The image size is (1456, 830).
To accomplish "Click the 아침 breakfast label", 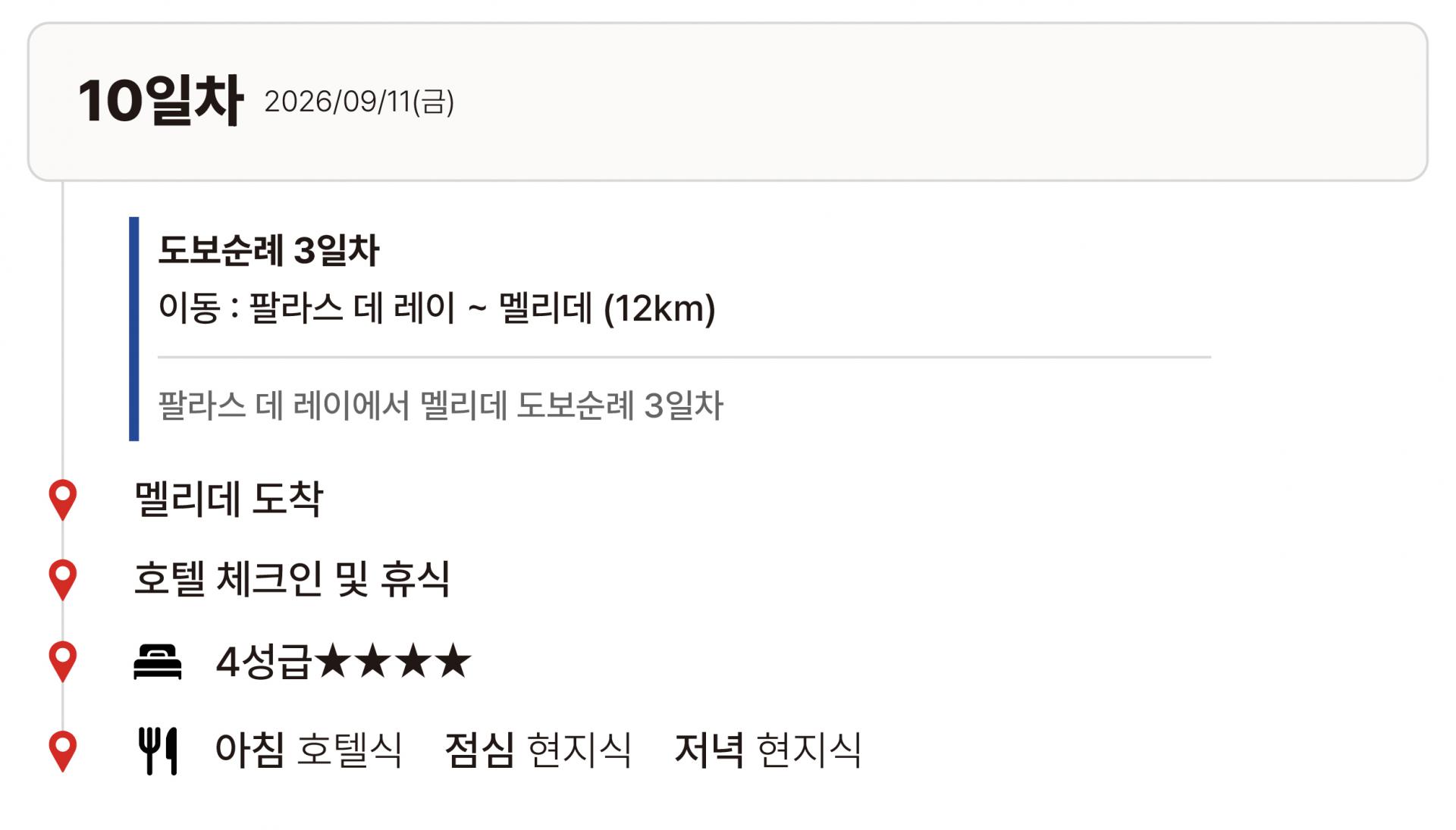I will click(x=250, y=750).
